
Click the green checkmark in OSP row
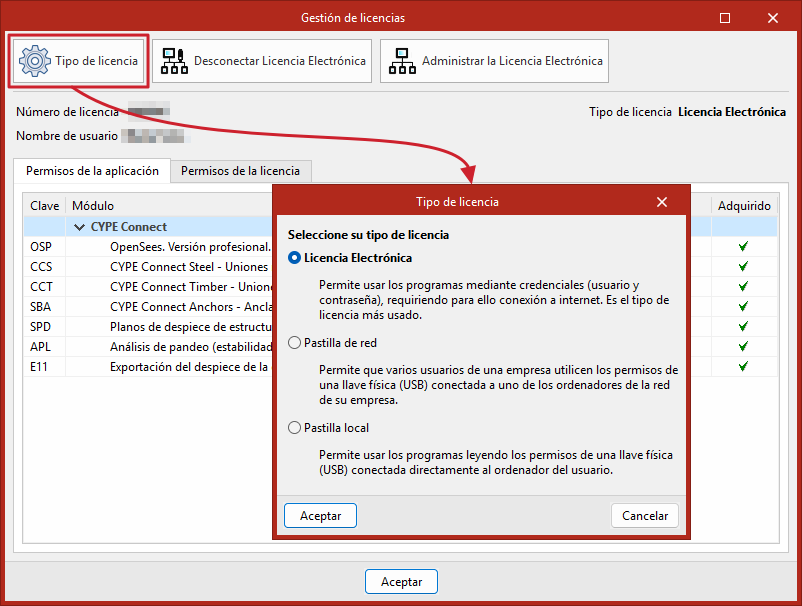point(743,246)
